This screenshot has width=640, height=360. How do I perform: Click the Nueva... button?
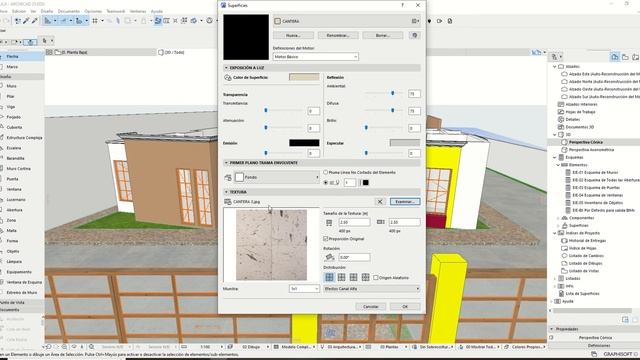click(x=293, y=36)
